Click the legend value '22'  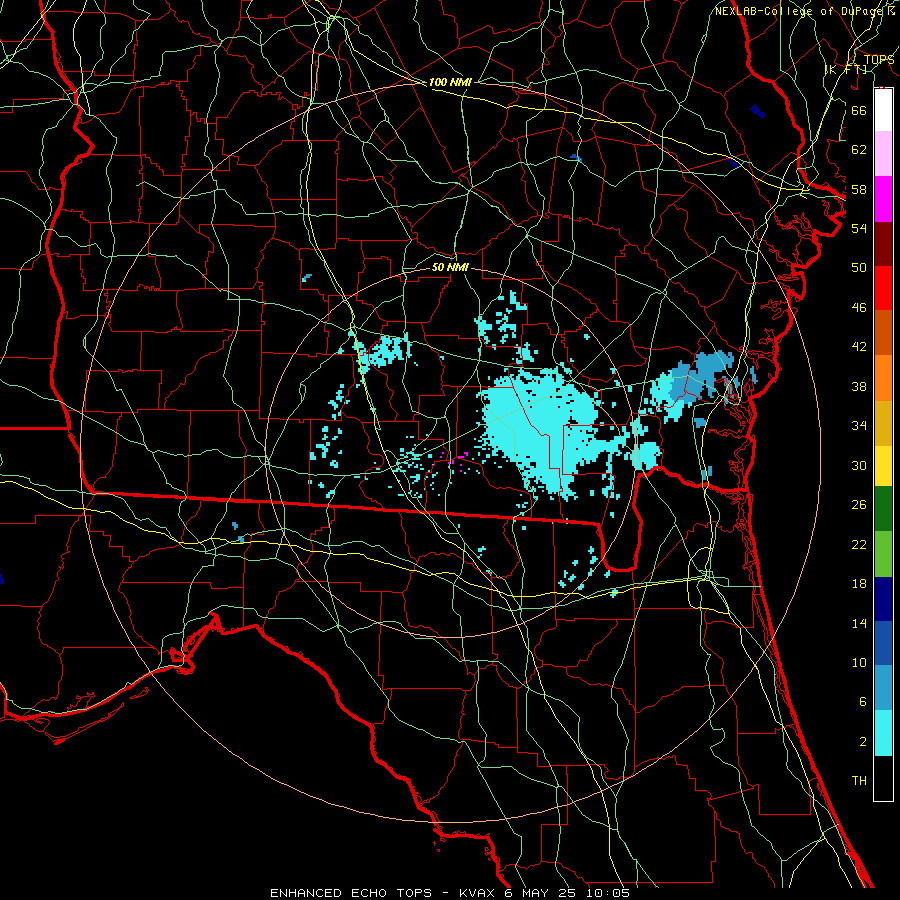coord(859,544)
